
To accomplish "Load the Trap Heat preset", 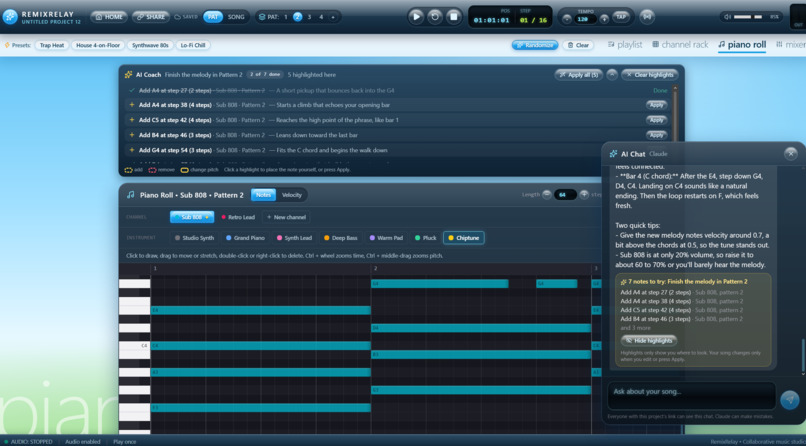I will click(52, 45).
